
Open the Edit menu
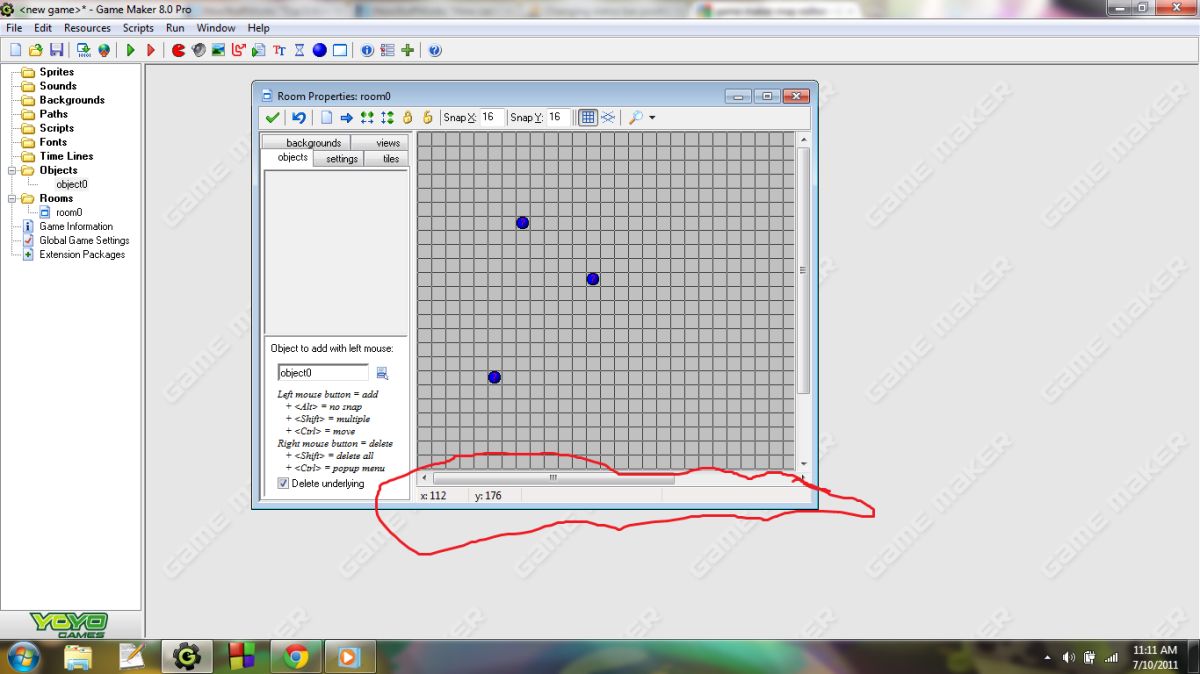coord(43,28)
